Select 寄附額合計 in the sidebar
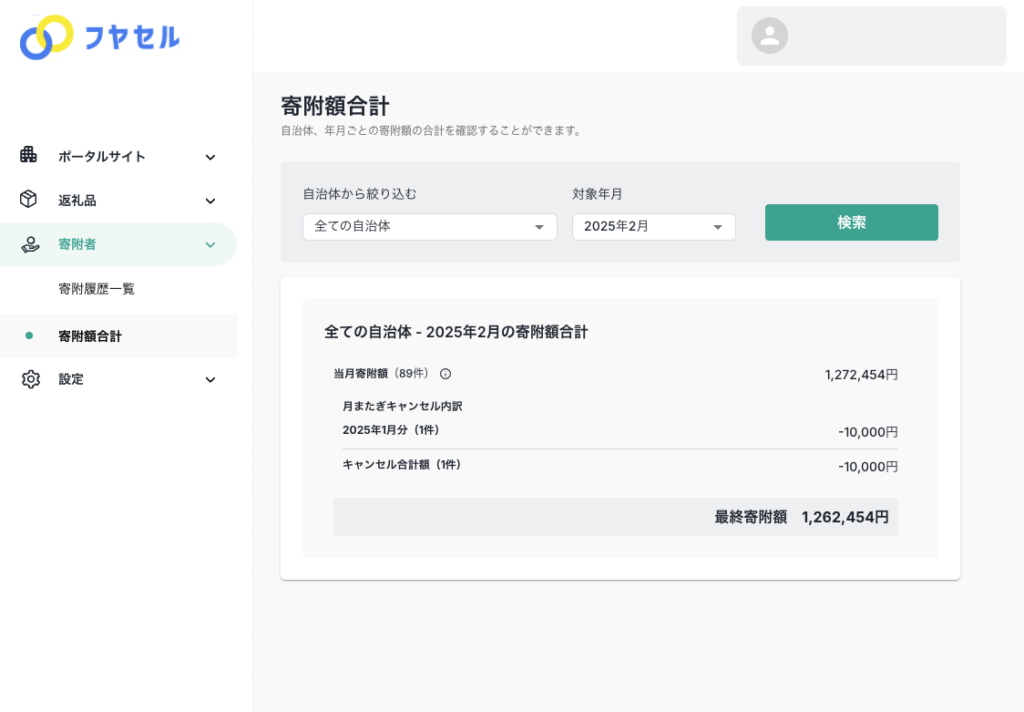This screenshot has height=712, width=1024. [90, 336]
